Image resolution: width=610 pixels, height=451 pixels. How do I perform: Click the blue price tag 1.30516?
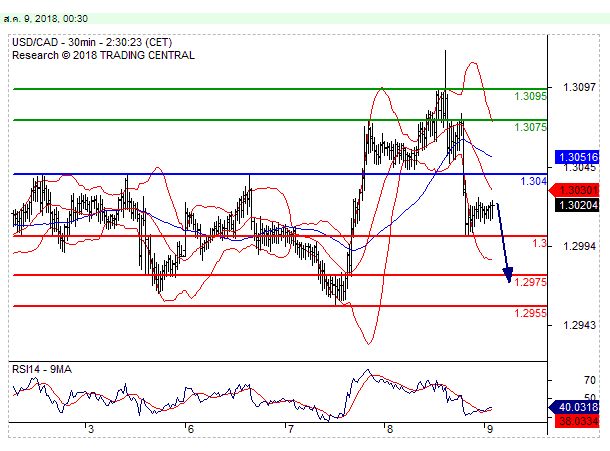[577, 157]
